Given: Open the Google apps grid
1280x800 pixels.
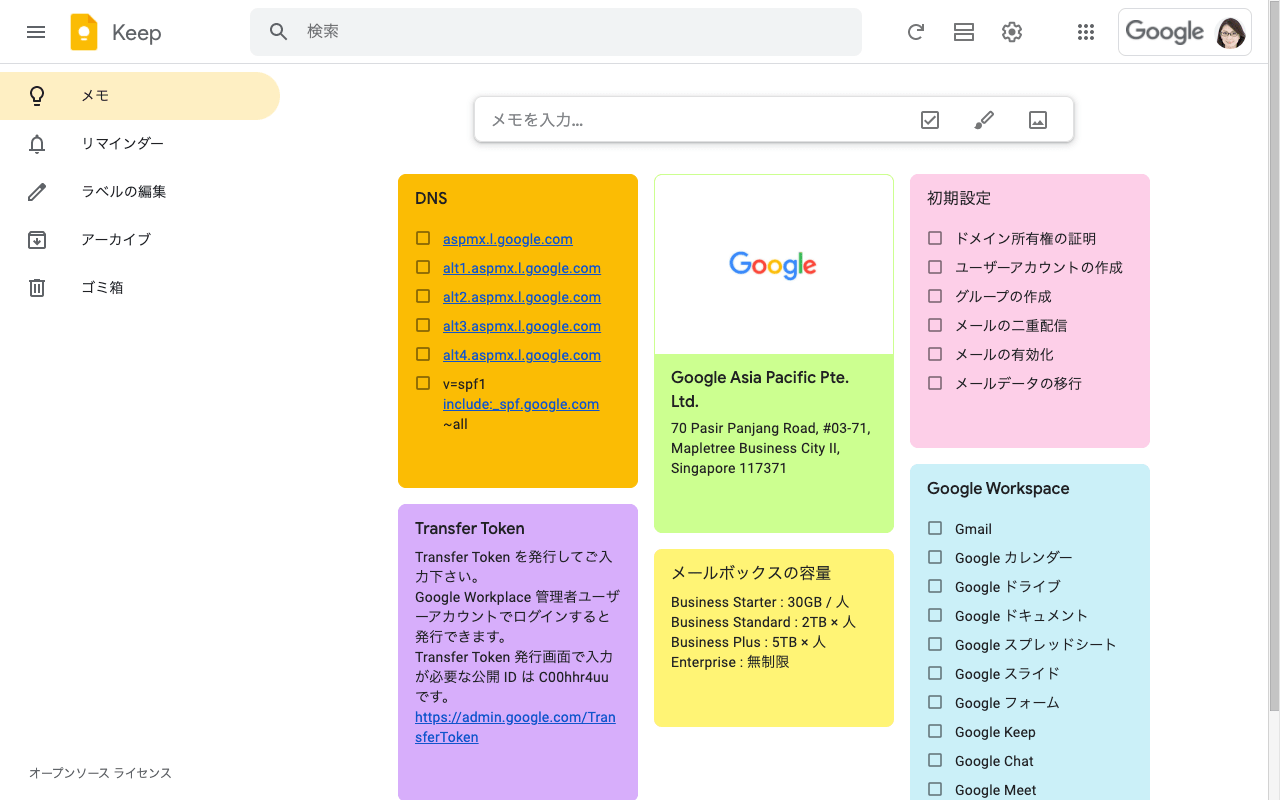Looking at the screenshot, I should point(1086,32).
